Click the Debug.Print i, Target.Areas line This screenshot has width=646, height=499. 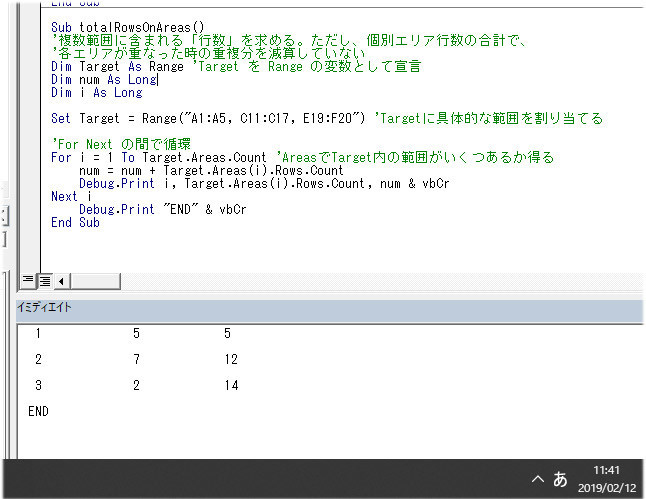pyautogui.click(x=264, y=183)
